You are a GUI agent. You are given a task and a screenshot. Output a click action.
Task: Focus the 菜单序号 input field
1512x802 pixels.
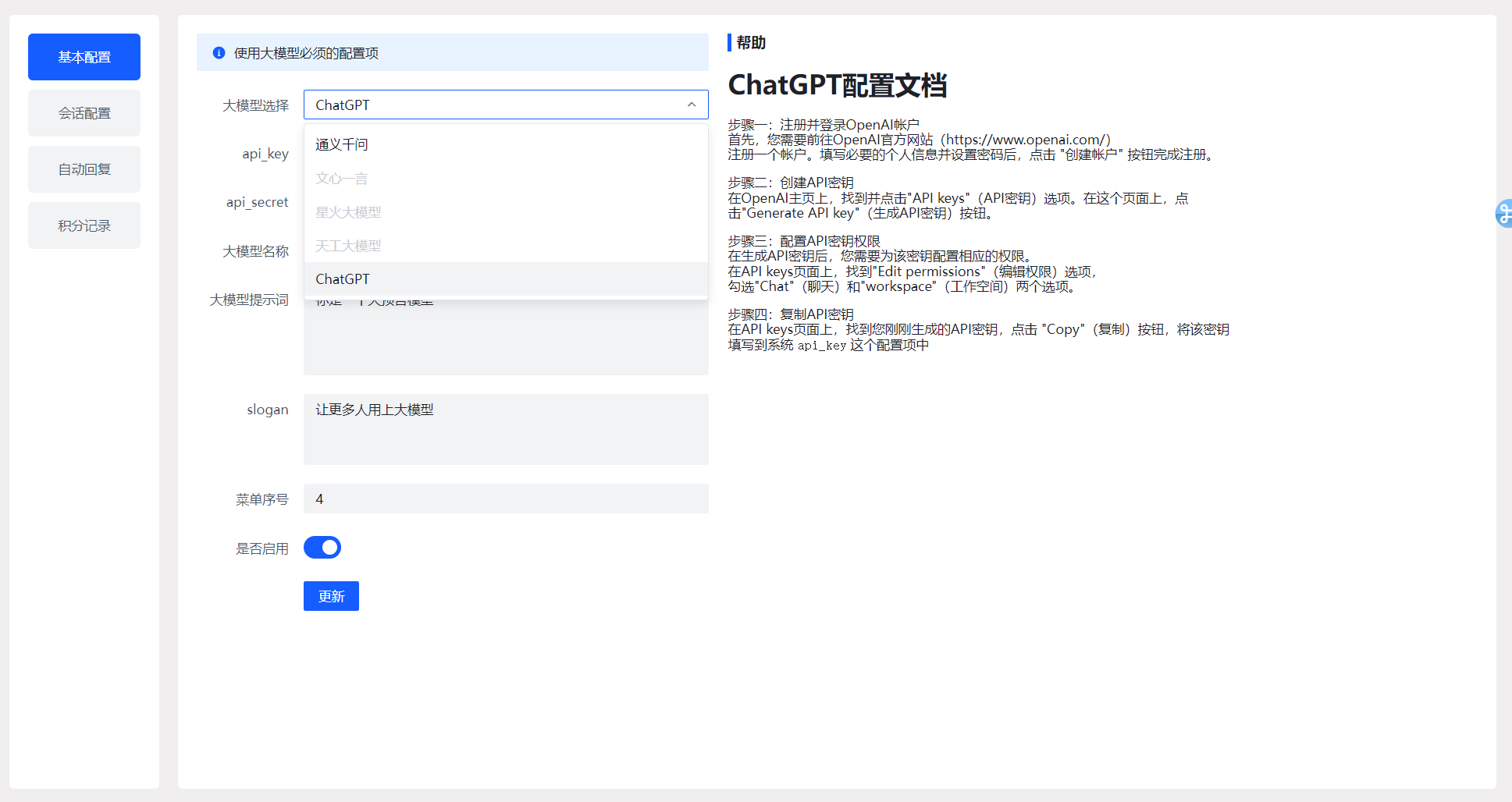(x=506, y=499)
